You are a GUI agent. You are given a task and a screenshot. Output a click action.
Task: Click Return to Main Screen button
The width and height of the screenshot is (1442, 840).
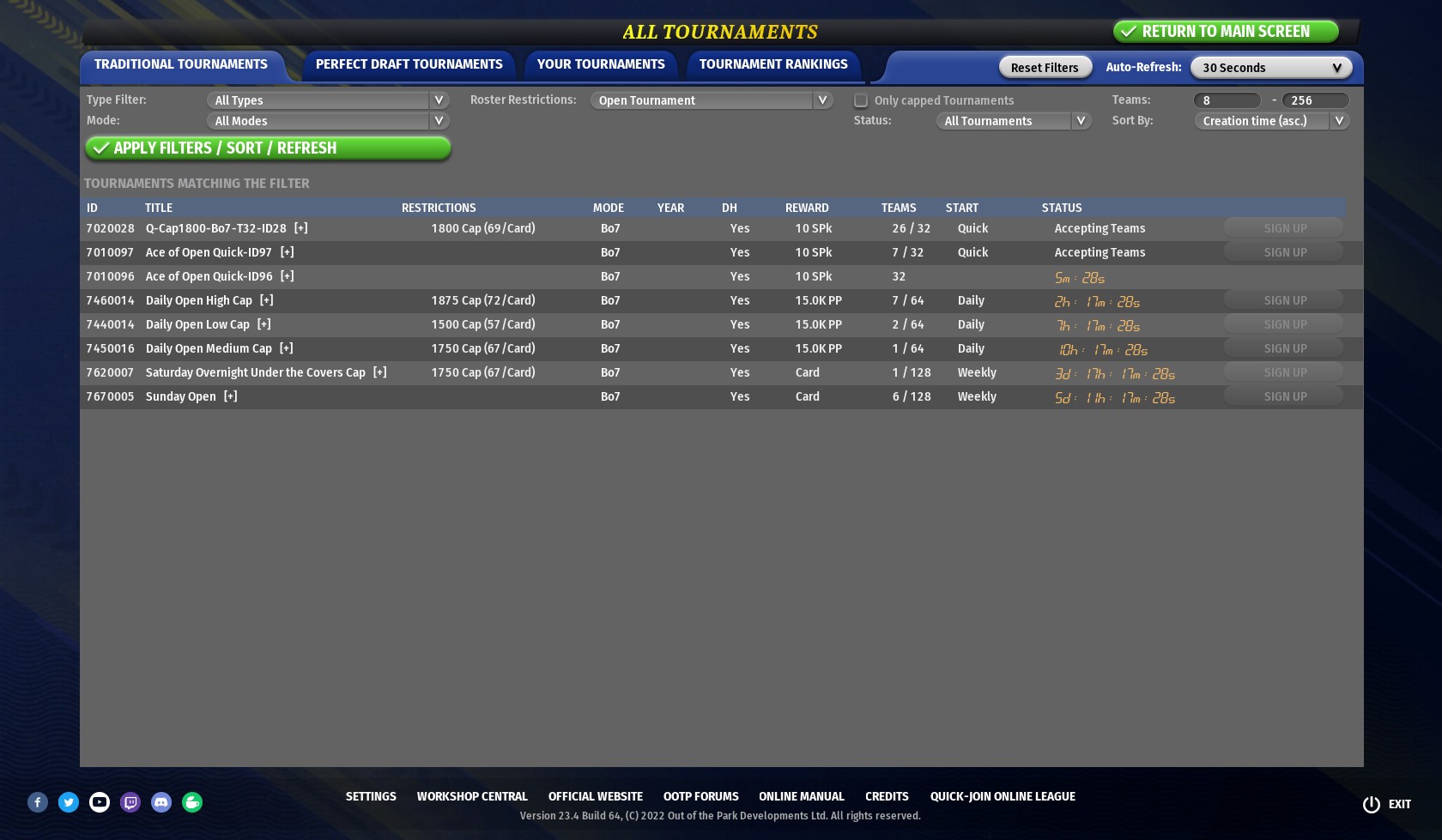pos(1225,32)
